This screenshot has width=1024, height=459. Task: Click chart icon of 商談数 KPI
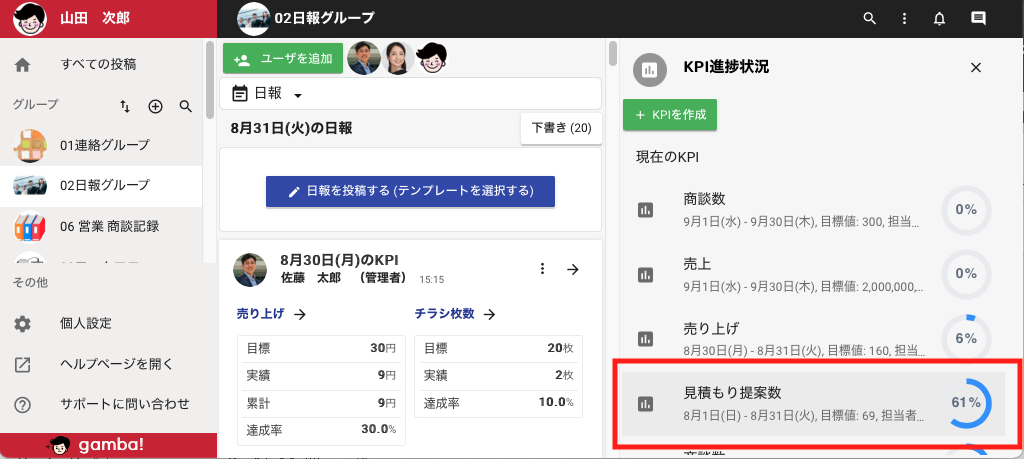(x=645, y=210)
